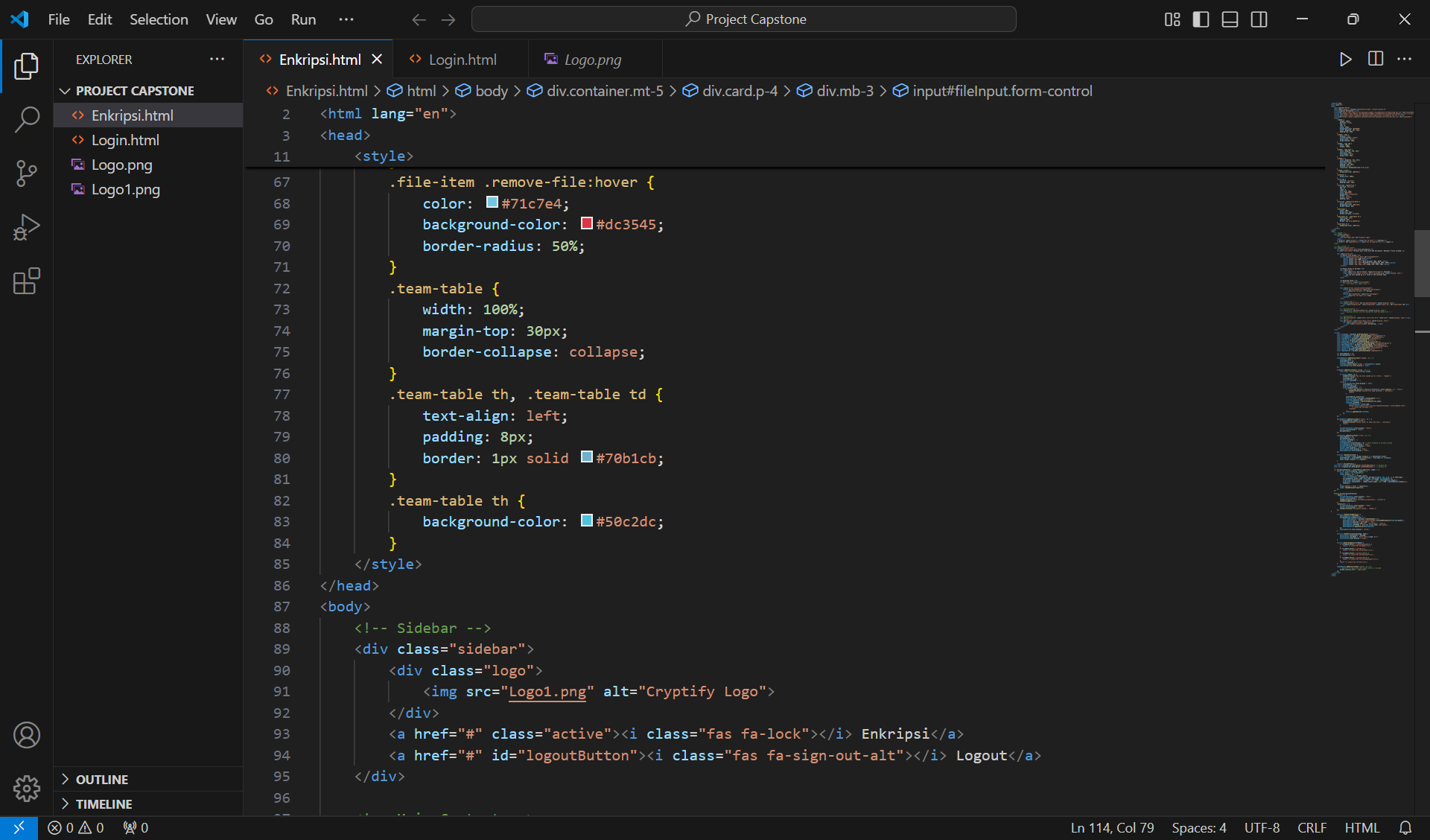1430x840 pixels.
Task: Open the Explorer view in activity bar
Action: [x=27, y=66]
